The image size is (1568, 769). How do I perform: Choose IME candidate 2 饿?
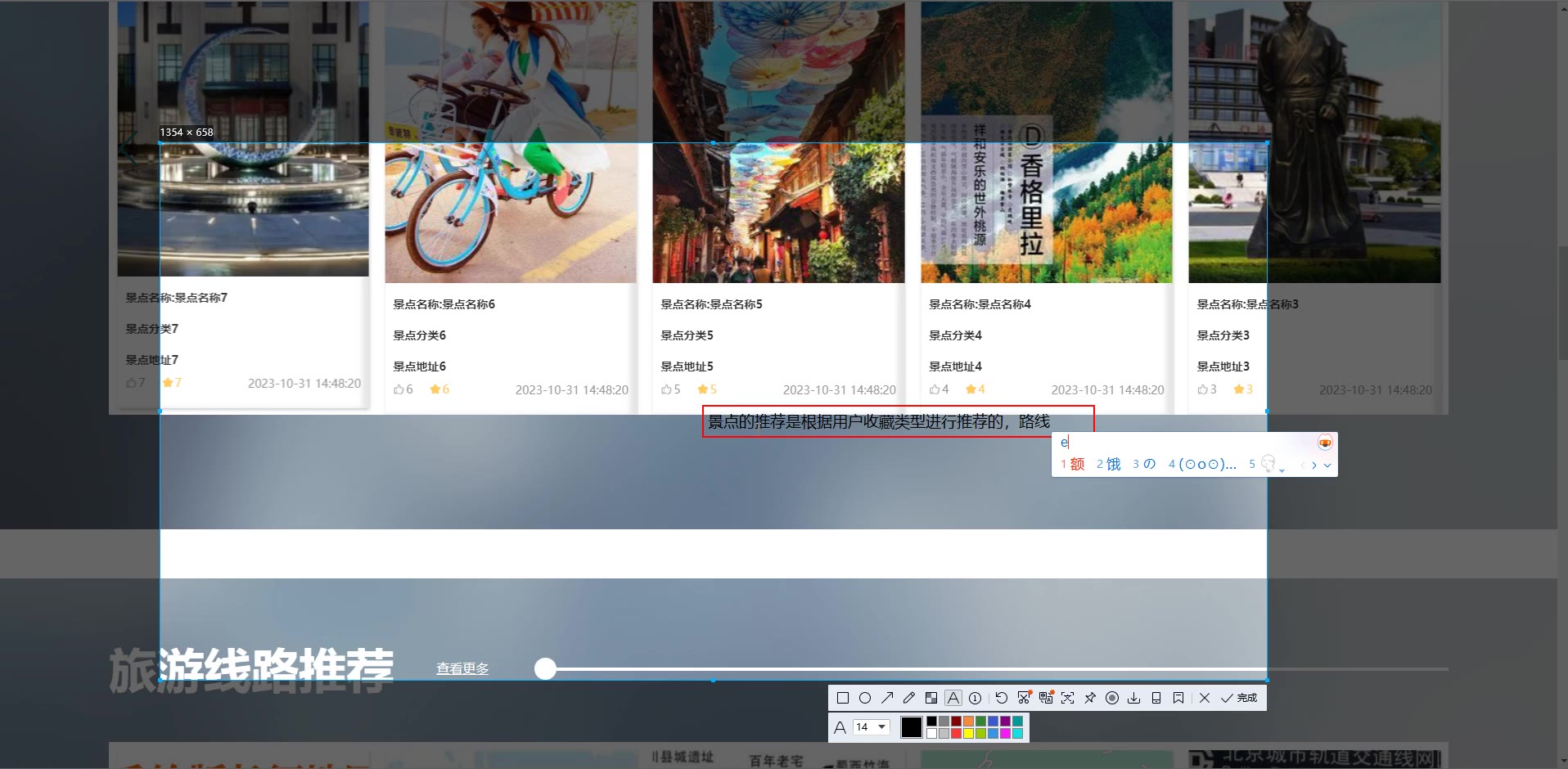pos(1109,464)
